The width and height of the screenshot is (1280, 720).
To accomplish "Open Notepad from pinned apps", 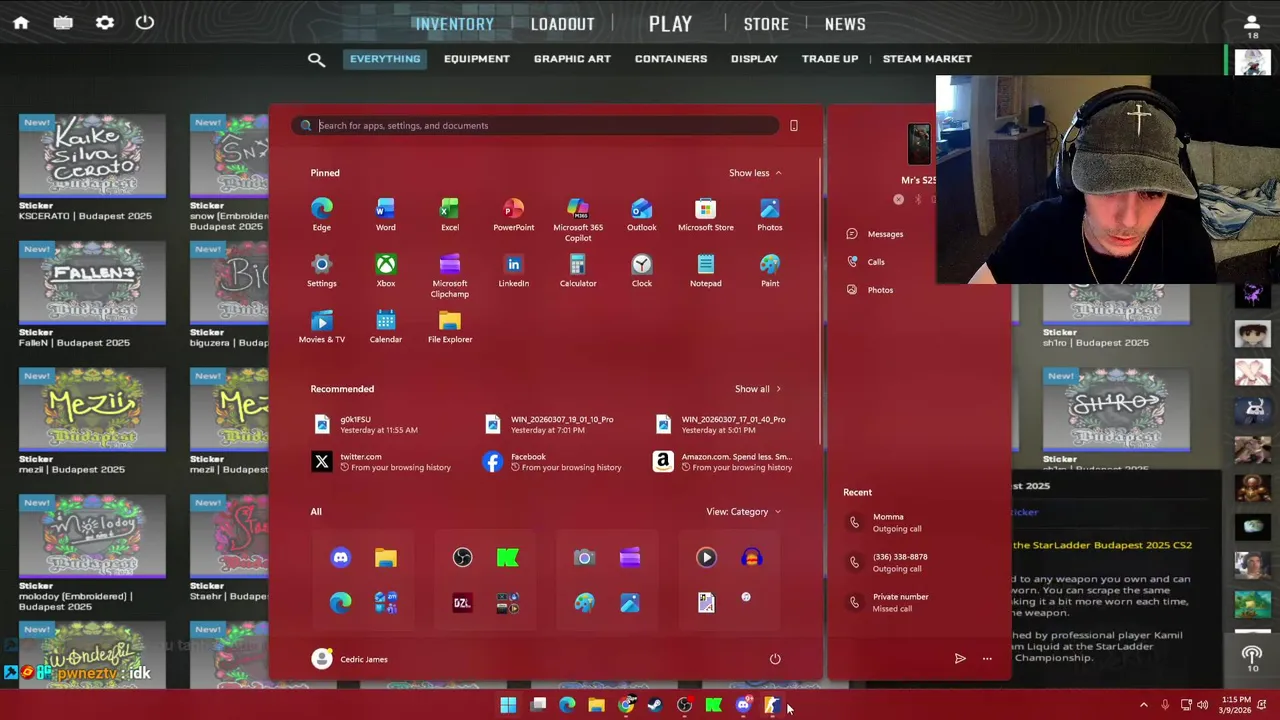I will pyautogui.click(x=706, y=270).
